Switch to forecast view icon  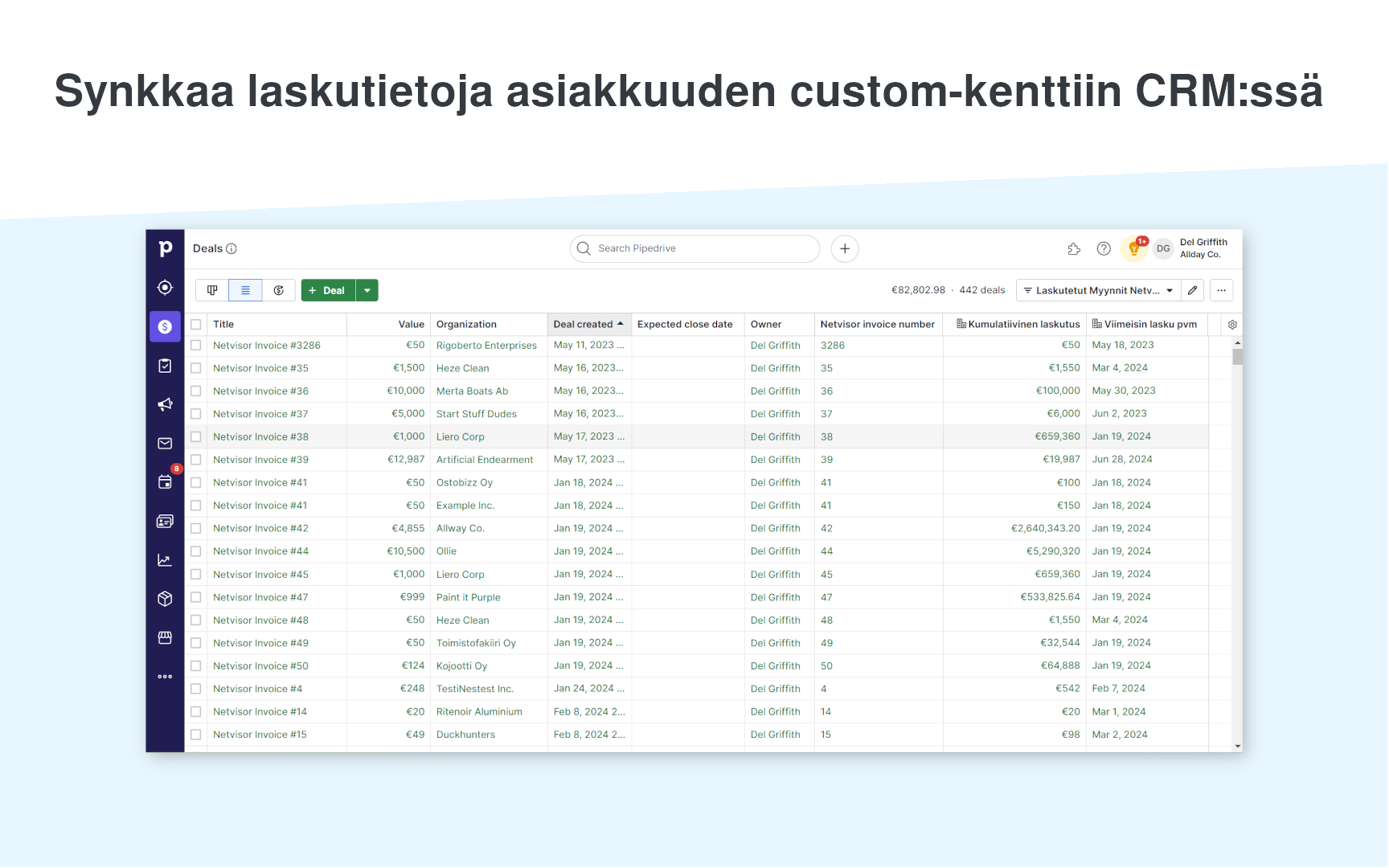[279, 290]
